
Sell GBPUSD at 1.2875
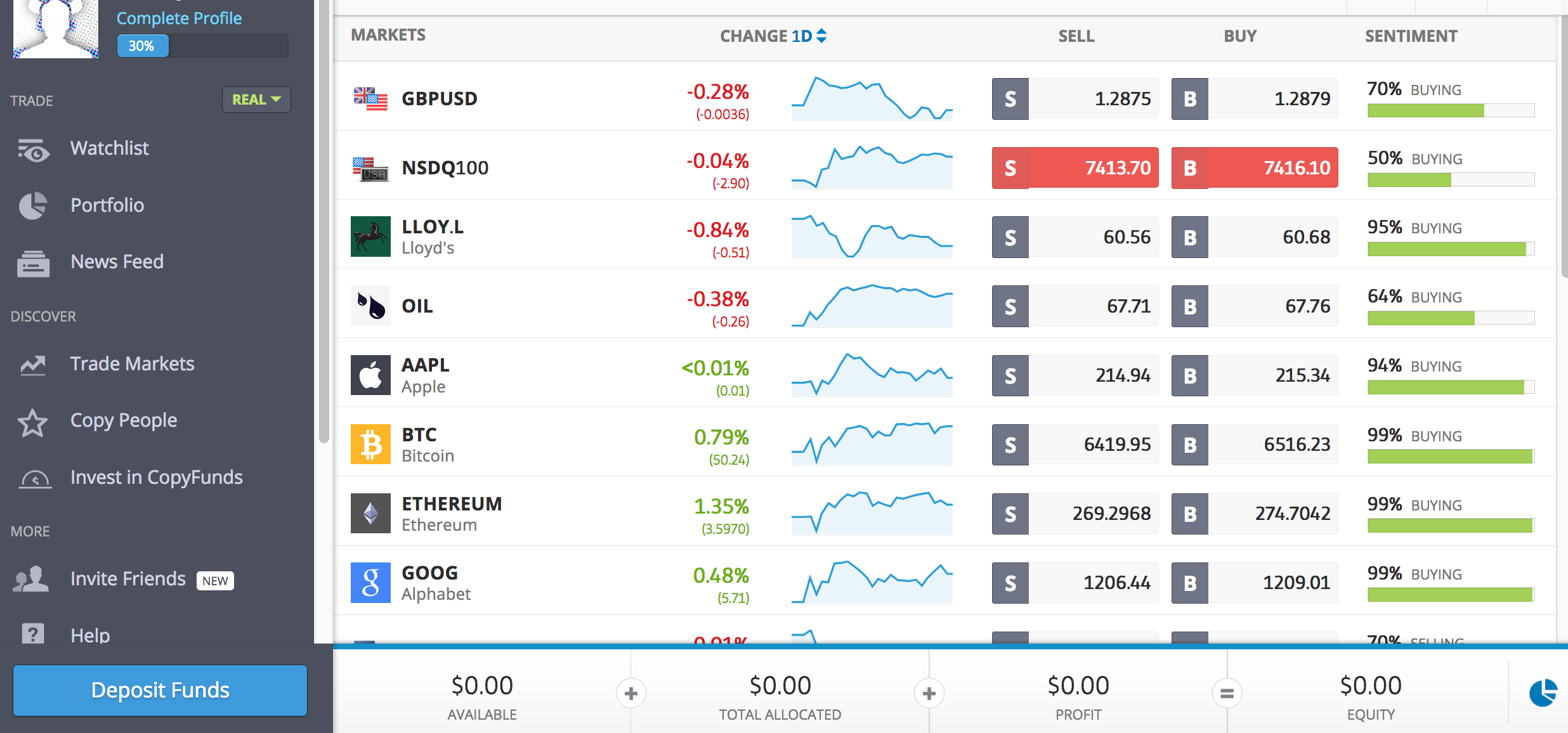(x=1075, y=99)
